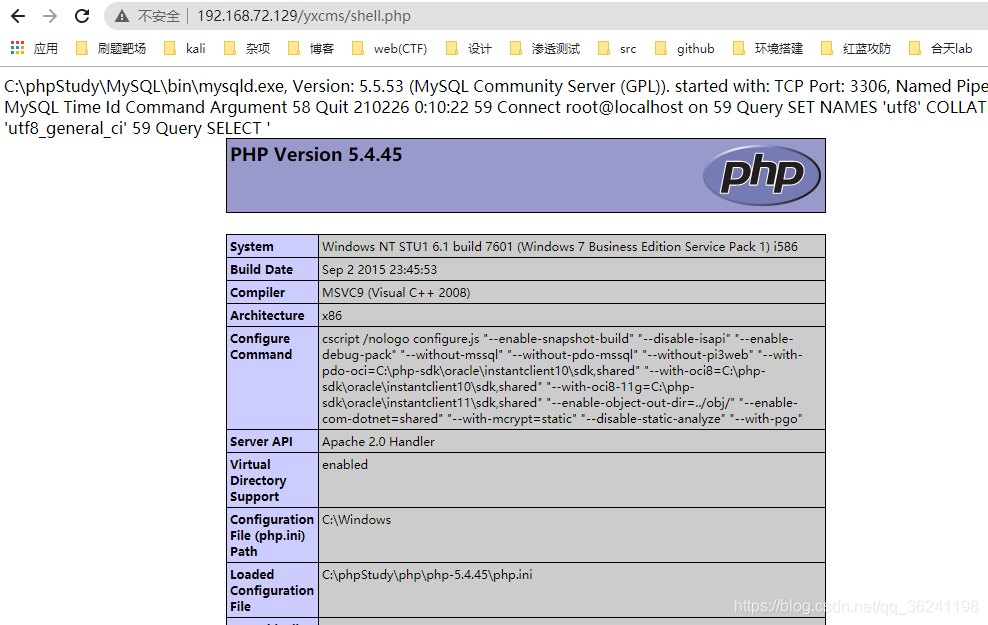Open the src bookmark folder

[x=617, y=49]
